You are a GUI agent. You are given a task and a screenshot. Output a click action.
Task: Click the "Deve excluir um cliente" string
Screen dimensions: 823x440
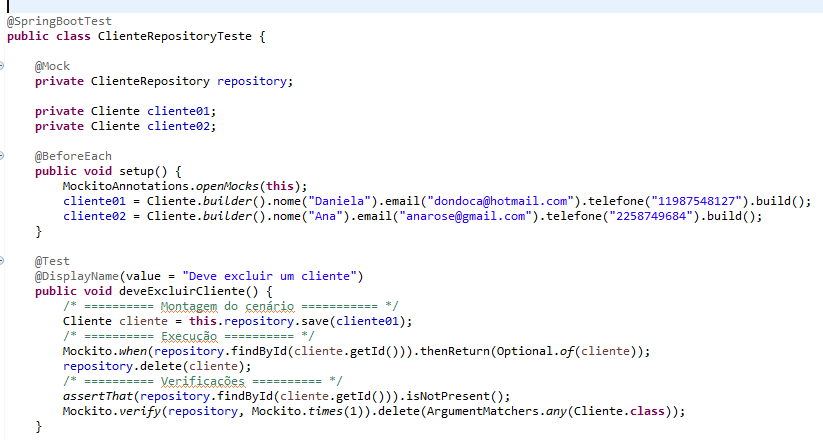pyautogui.click(x=269, y=276)
